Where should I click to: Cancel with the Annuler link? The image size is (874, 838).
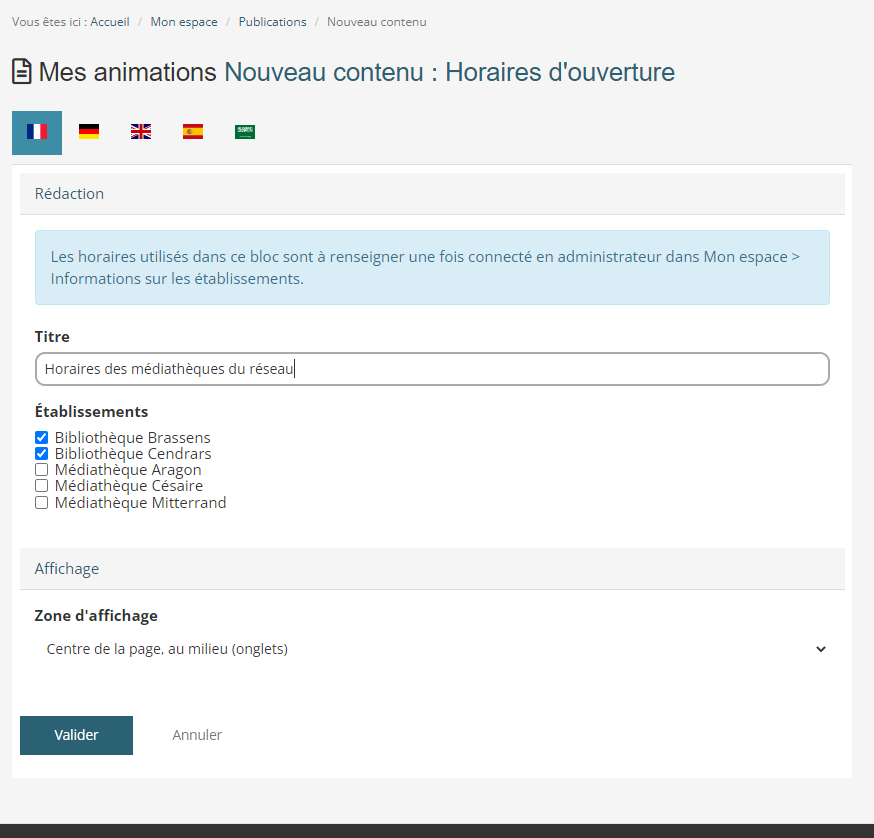point(197,735)
